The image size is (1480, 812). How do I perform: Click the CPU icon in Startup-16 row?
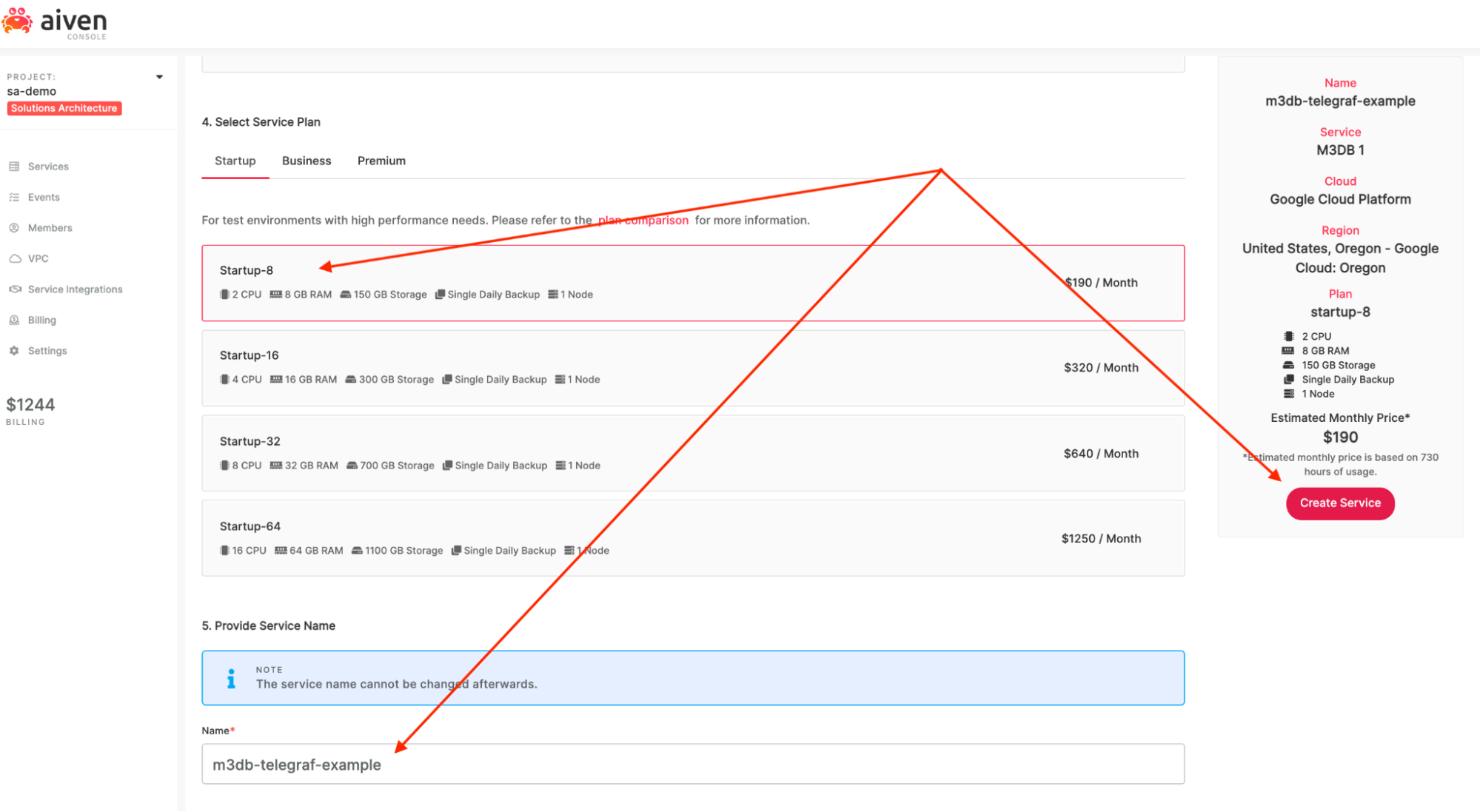click(x=224, y=380)
